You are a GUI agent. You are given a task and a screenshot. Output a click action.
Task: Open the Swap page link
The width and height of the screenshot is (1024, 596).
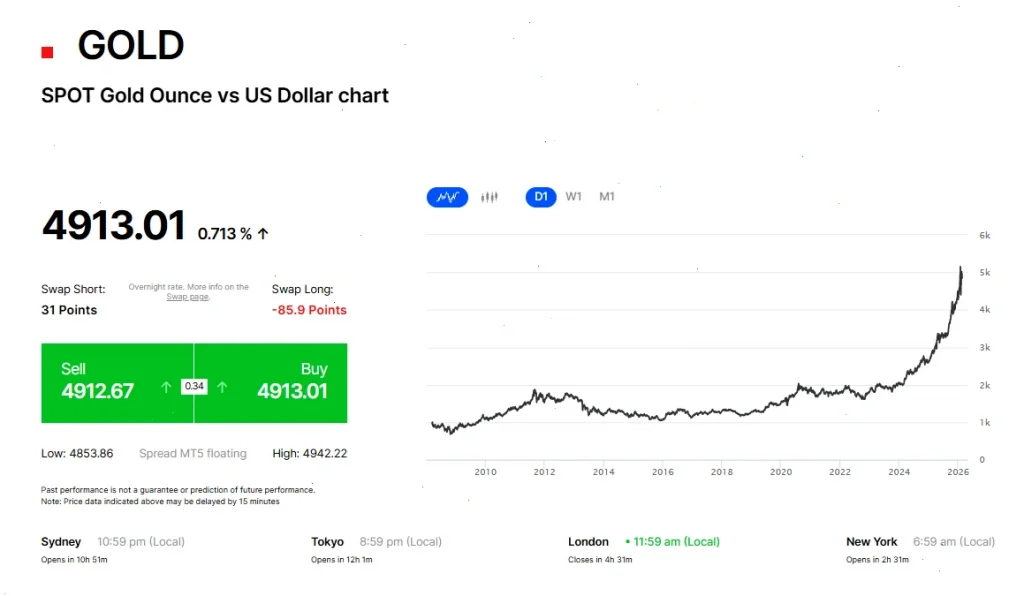tap(187, 296)
